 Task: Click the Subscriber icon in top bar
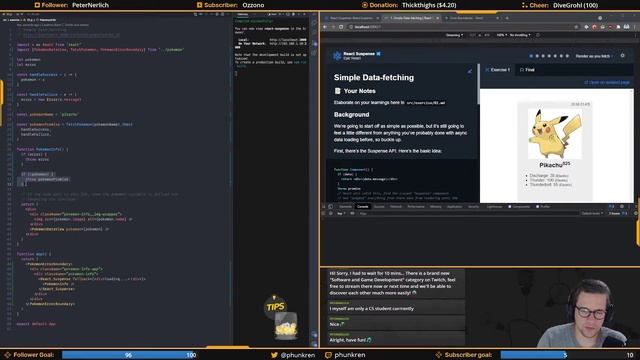point(200,5)
